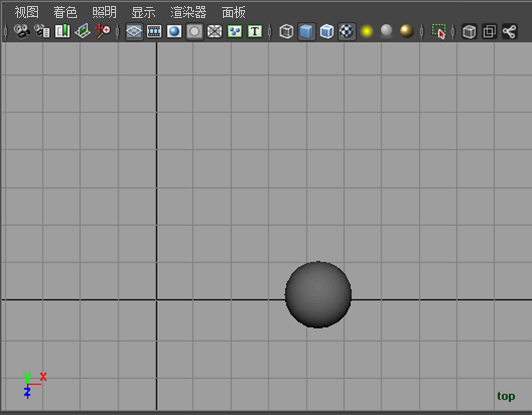Open camera attributes icon
Image resolution: width=532 pixels, height=415 pixels.
pos(42,31)
